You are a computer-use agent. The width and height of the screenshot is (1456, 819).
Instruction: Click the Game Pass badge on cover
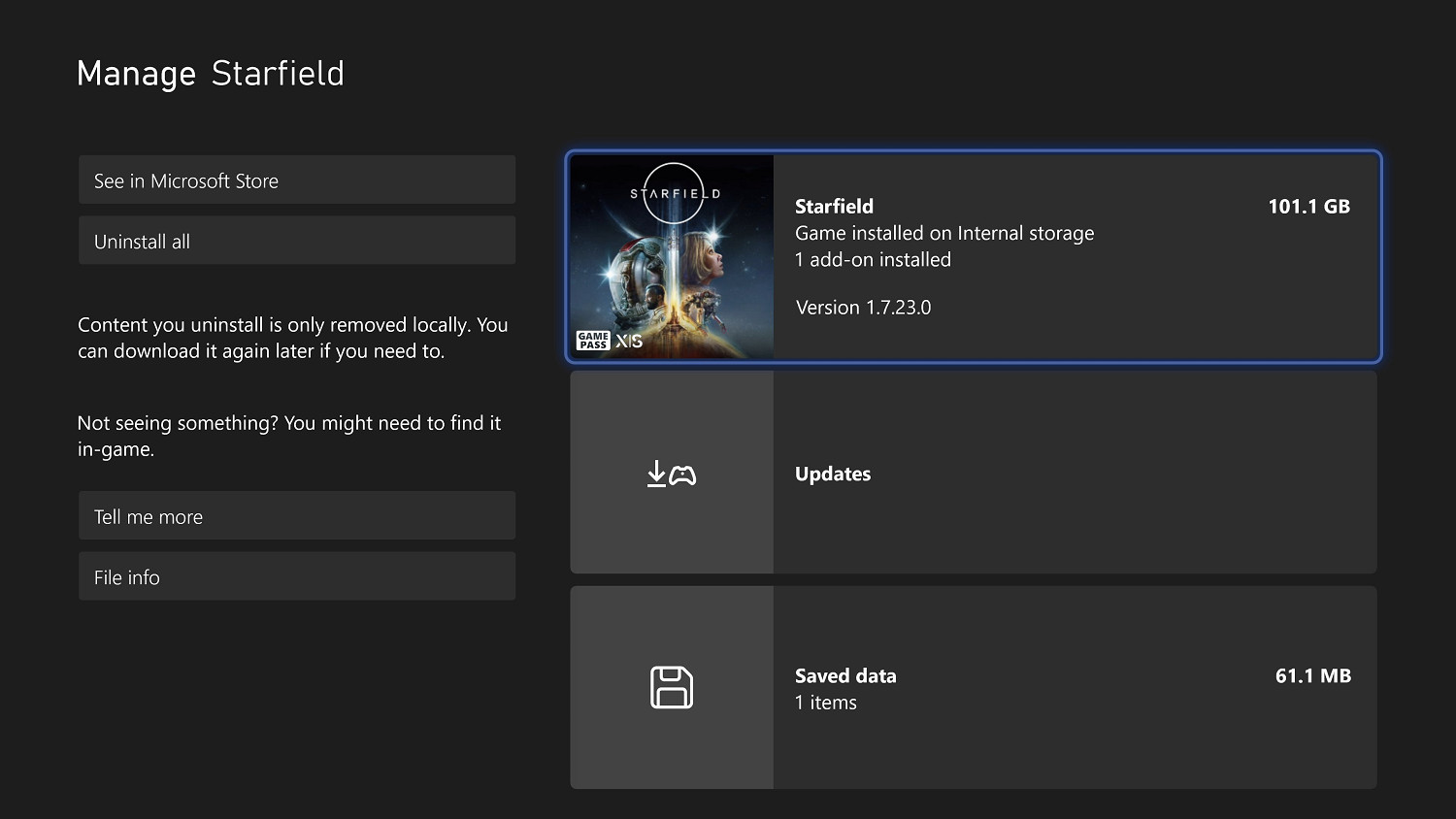[x=592, y=341]
